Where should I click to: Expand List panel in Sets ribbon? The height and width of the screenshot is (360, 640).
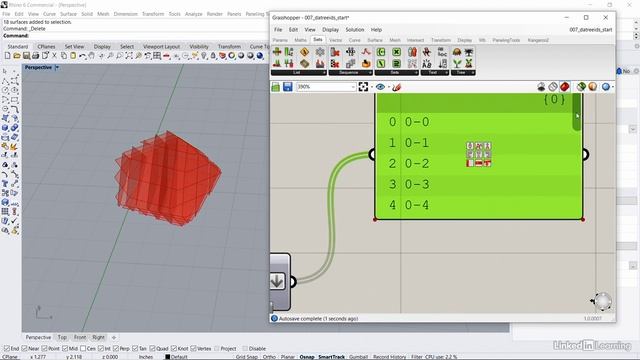(x=324, y=73)
